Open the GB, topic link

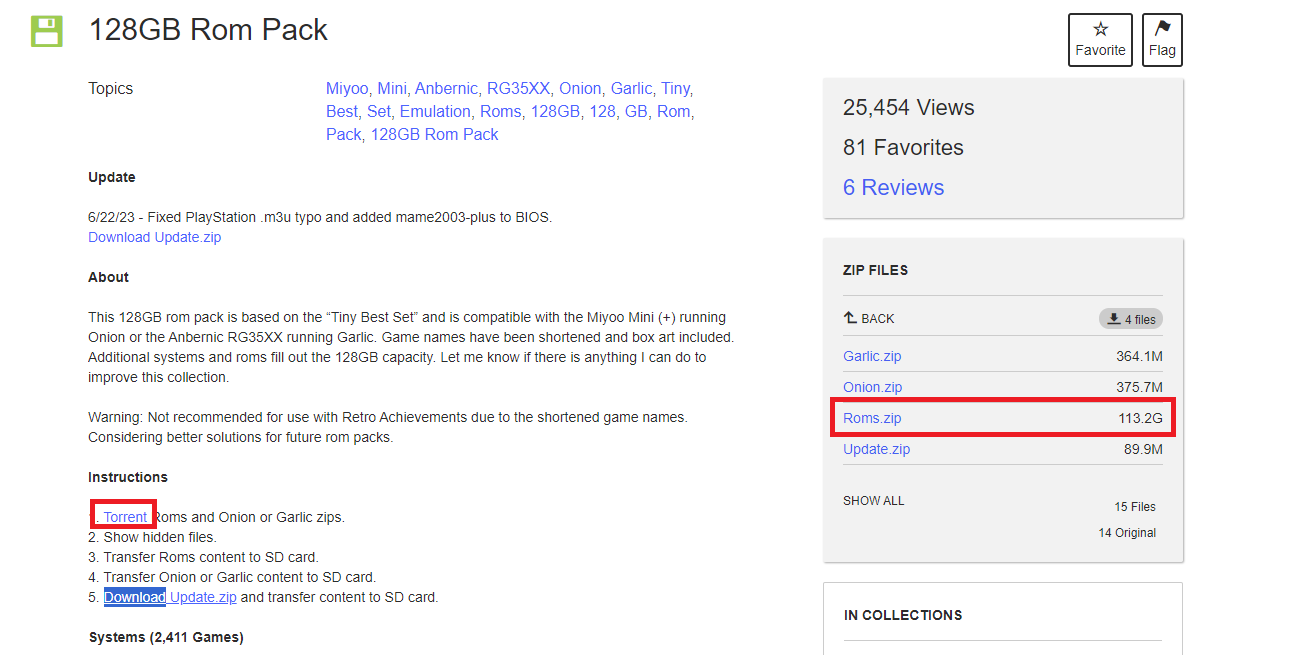coord(638,111)
